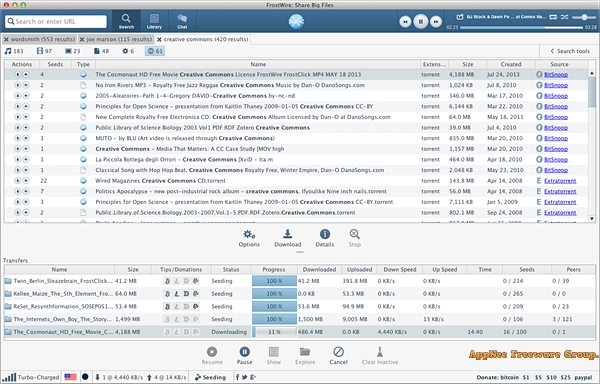The height and width of the screenshot is (384, 600).
Task: Filter results by torrents (61)
Action: click(155, 51)
